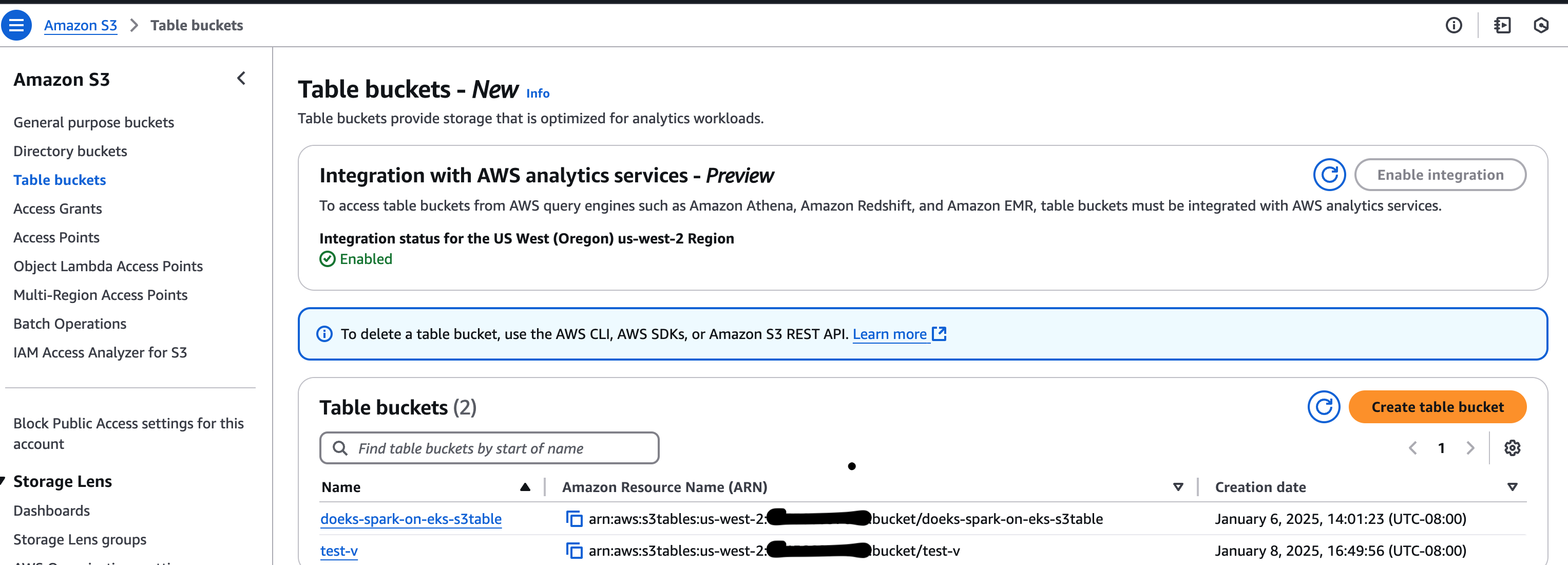Open Access Points
Viewport: 1568px width, 565px height.
click(x=56, y=237)
